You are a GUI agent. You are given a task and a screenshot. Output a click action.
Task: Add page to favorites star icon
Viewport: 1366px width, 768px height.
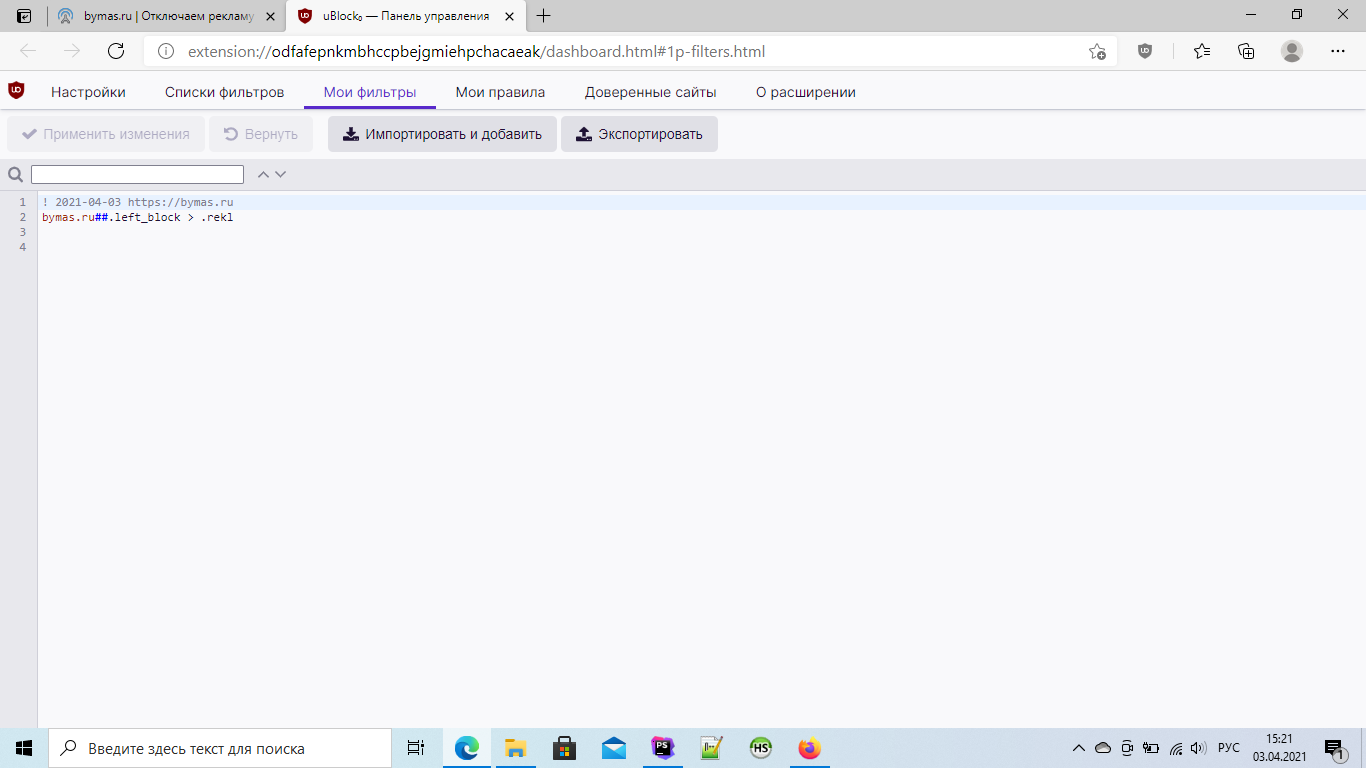coord(1097,51)
